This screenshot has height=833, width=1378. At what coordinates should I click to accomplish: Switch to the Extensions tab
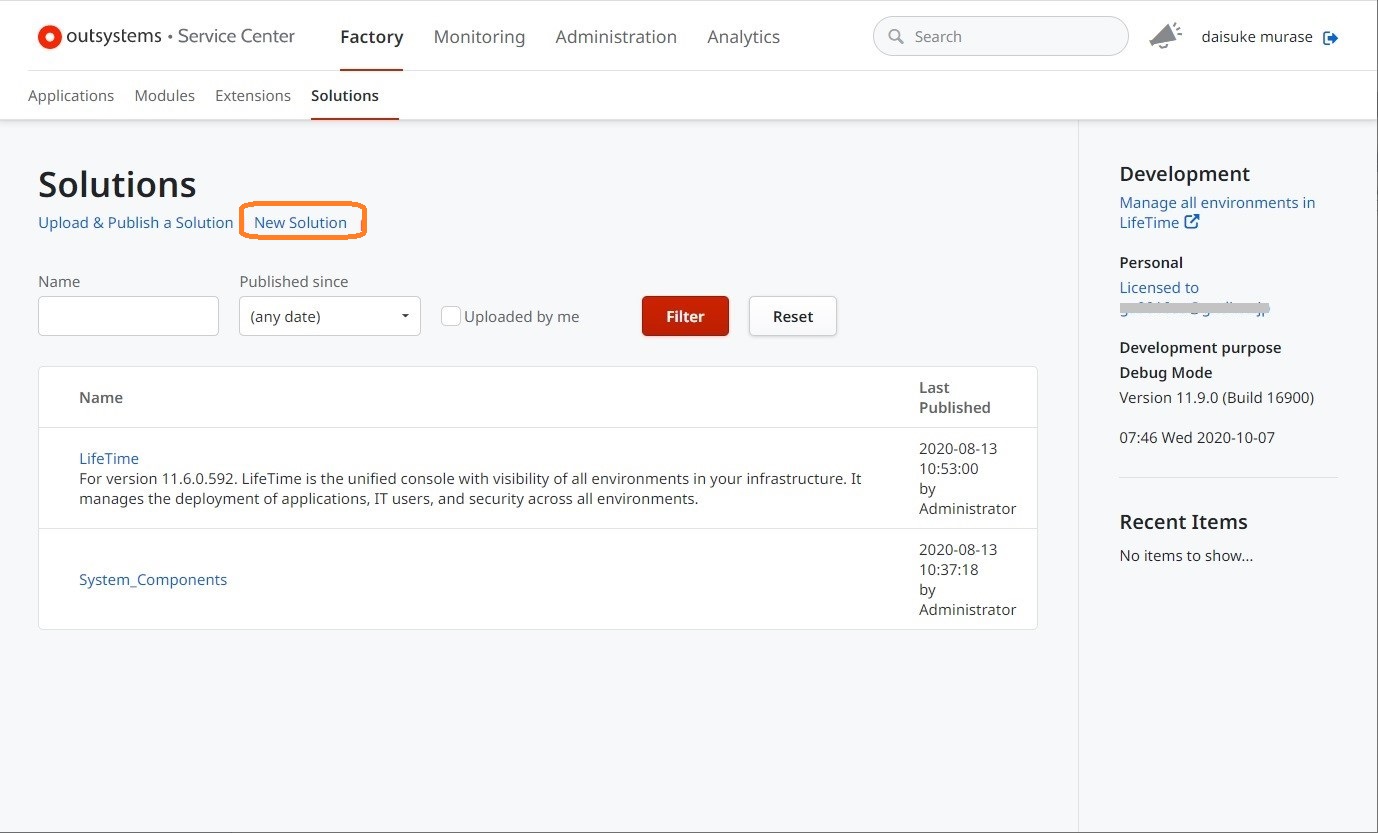[x=253, y=96]
